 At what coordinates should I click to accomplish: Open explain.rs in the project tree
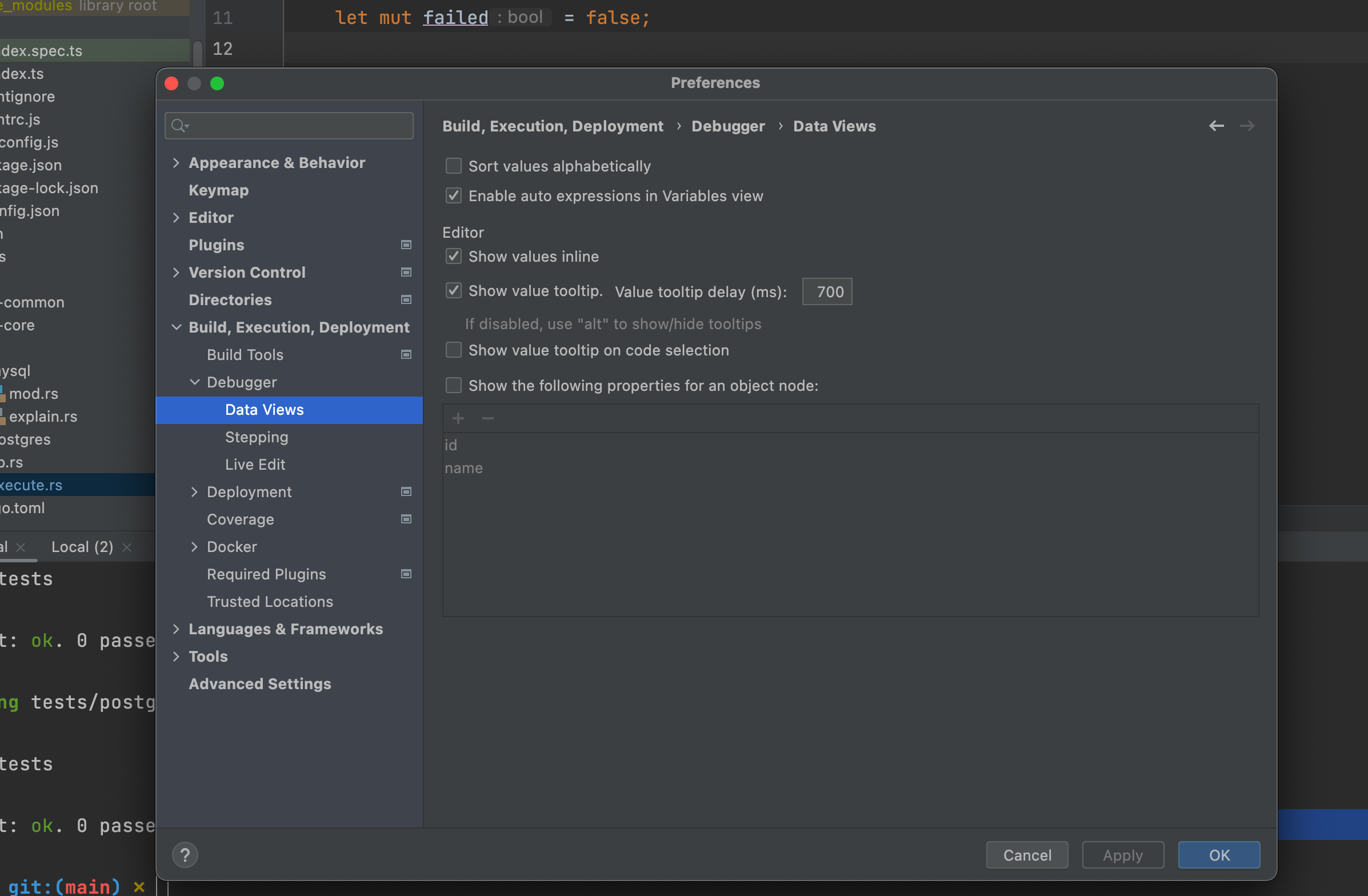pos(43,417)
